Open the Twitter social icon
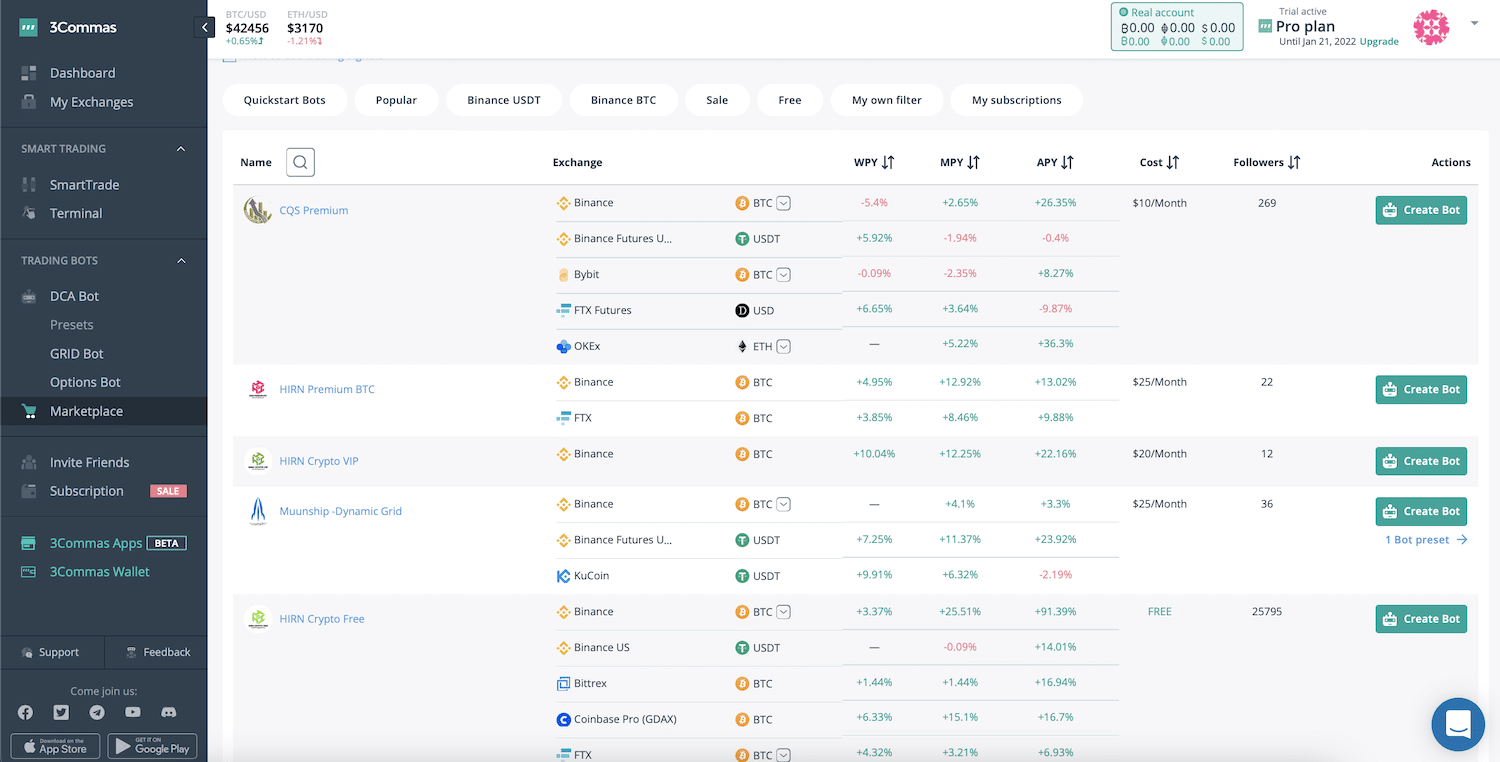This screenshot has width=1500, height=762. [61, 712]
